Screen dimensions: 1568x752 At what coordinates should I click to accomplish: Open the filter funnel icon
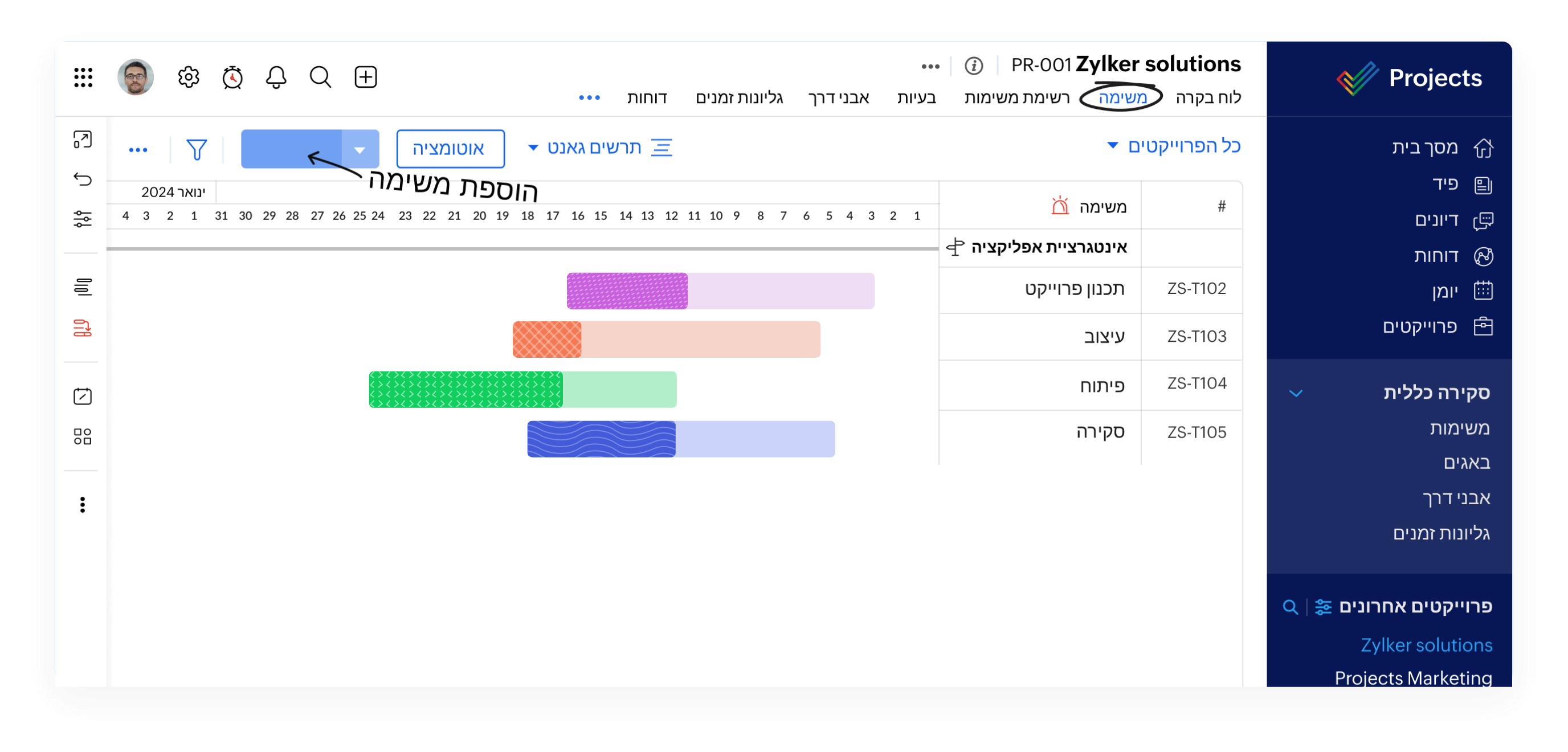[196, 149]
